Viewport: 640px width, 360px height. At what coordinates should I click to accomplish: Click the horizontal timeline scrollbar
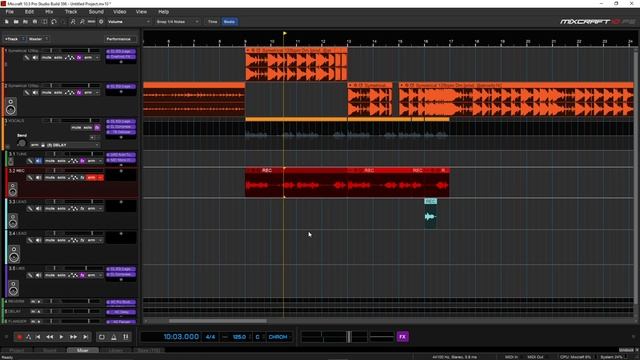coord(218,321)
